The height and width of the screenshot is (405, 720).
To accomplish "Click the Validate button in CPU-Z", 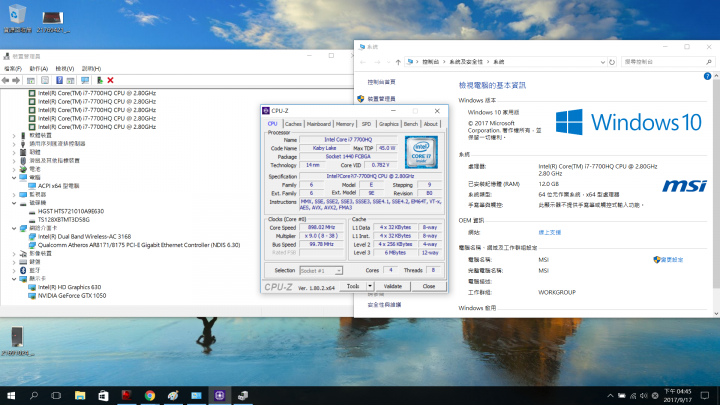I will tap(393, 286).
